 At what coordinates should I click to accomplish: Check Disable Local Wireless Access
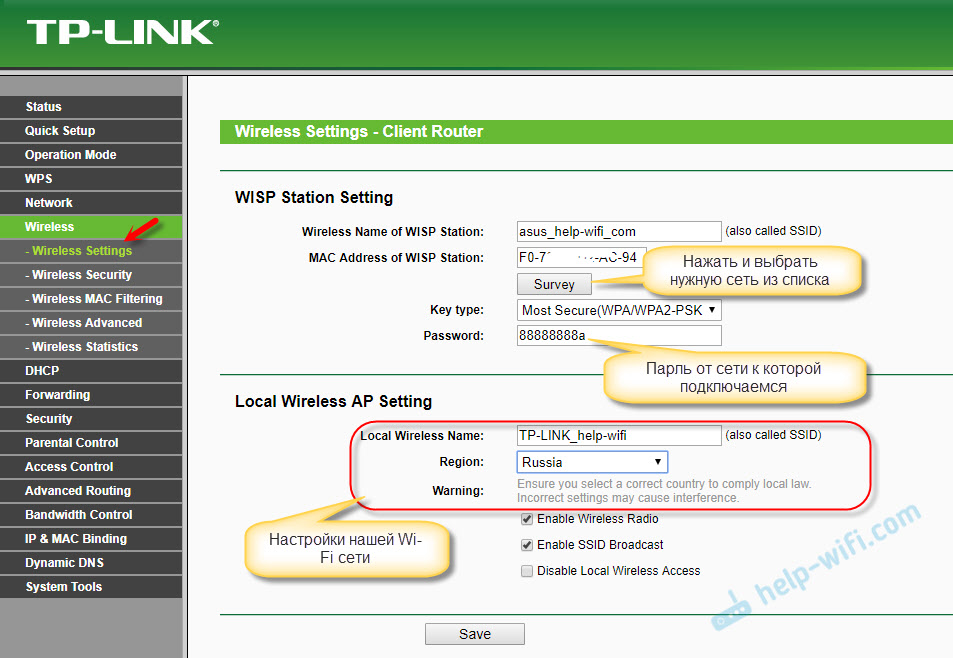(x=527, y=571)
